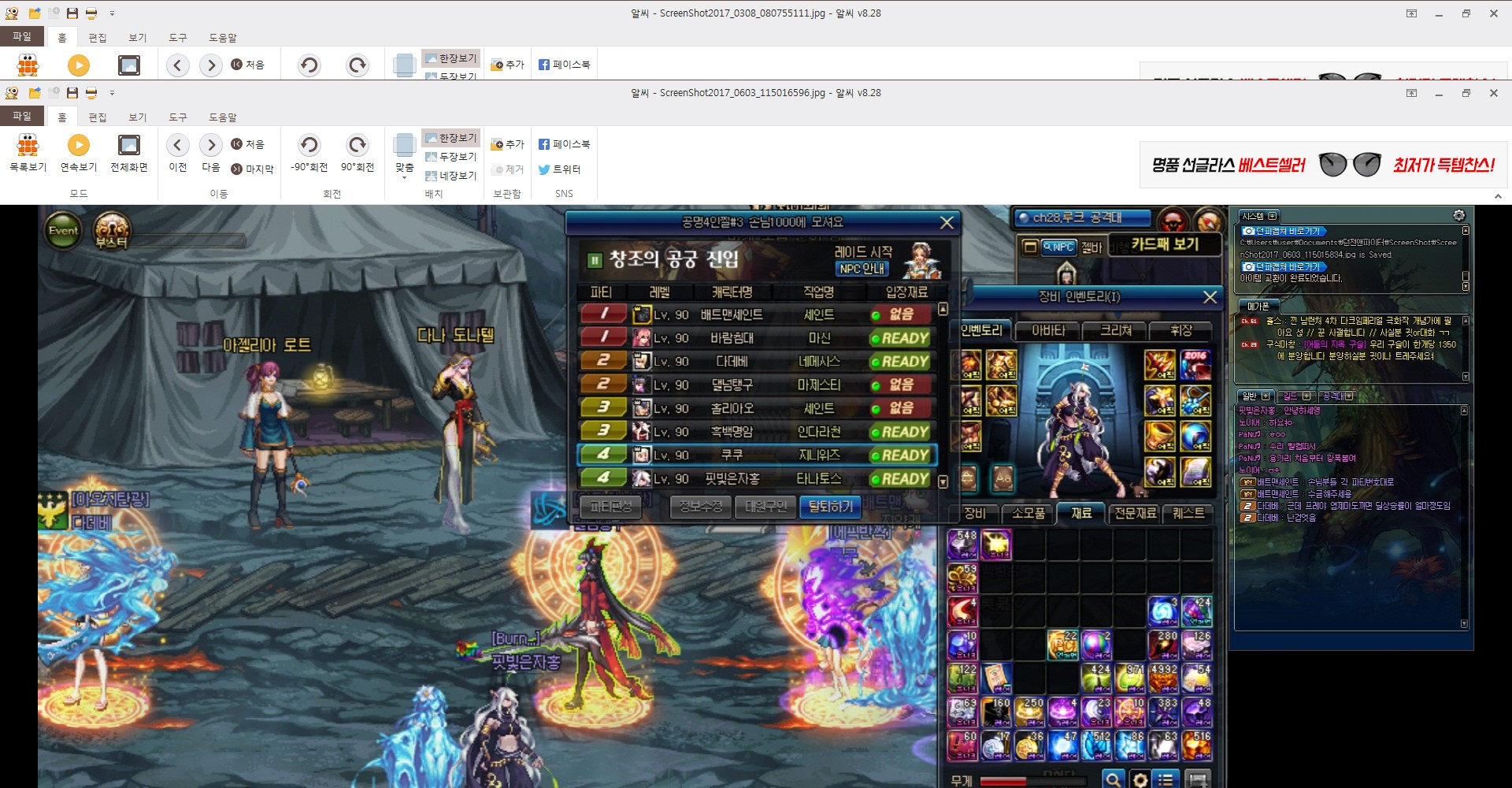Select the 홈 tab in front window
Viewport: 1512px width, 788px height.
(62, 117)
